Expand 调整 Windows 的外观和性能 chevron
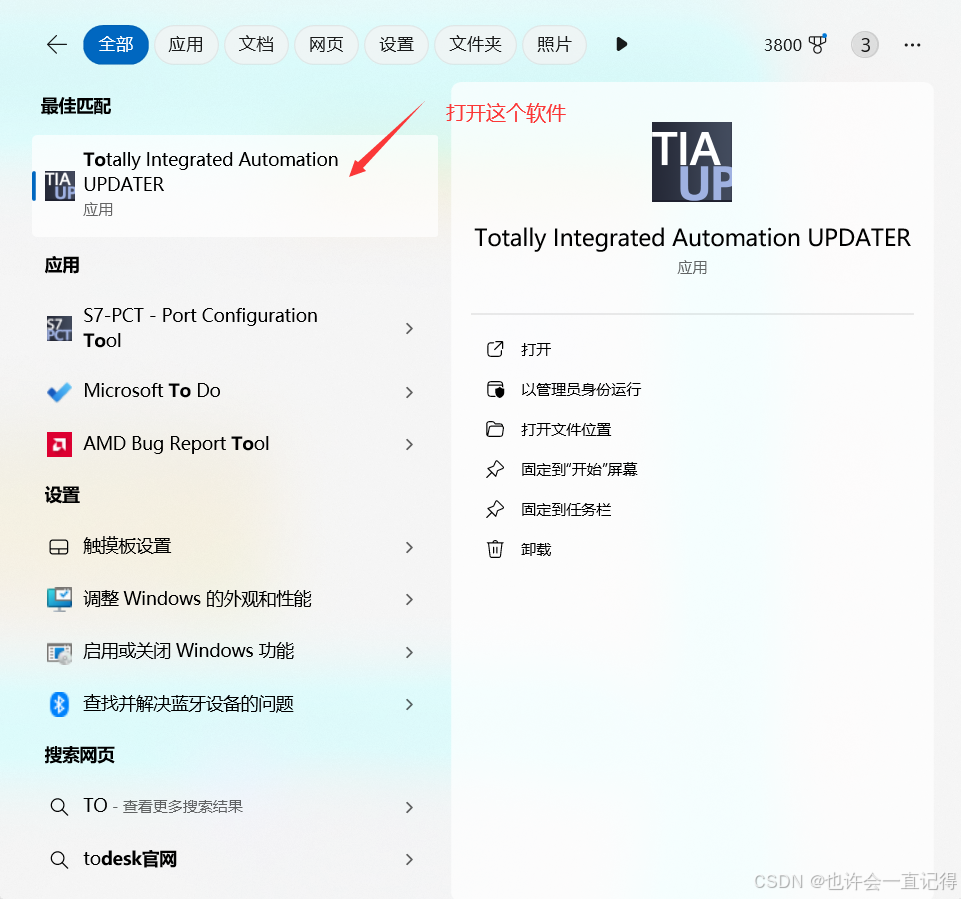This screenshot has width=961, height=899. (409, 599)
